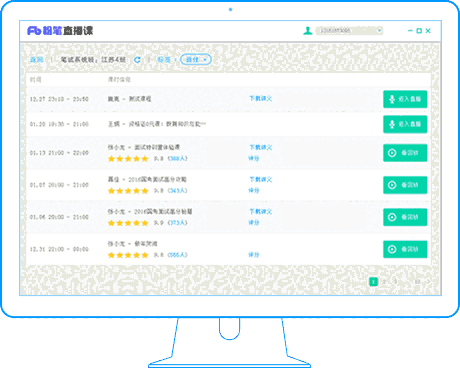Download handout for 01.06 20:00 lesson
Viewport: 460px width, 368px height.
point(261,211)
